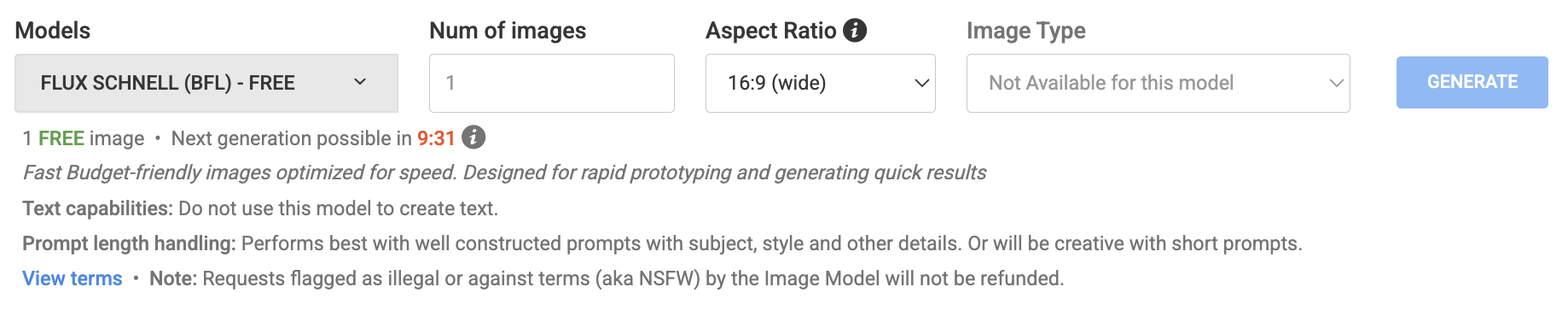Click the Note about flagged requests

(607, 278)
